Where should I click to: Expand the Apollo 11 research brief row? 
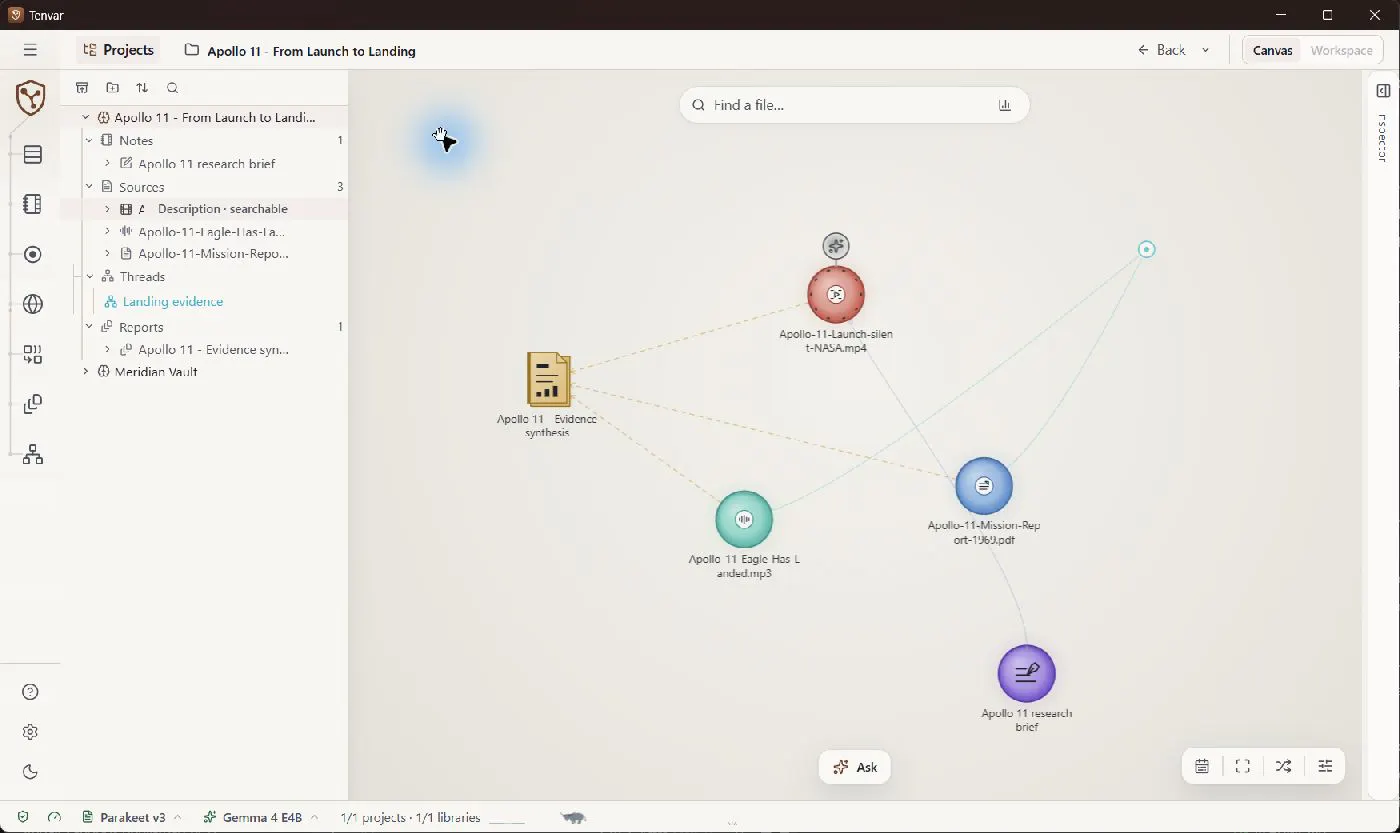tap(108, 163)
